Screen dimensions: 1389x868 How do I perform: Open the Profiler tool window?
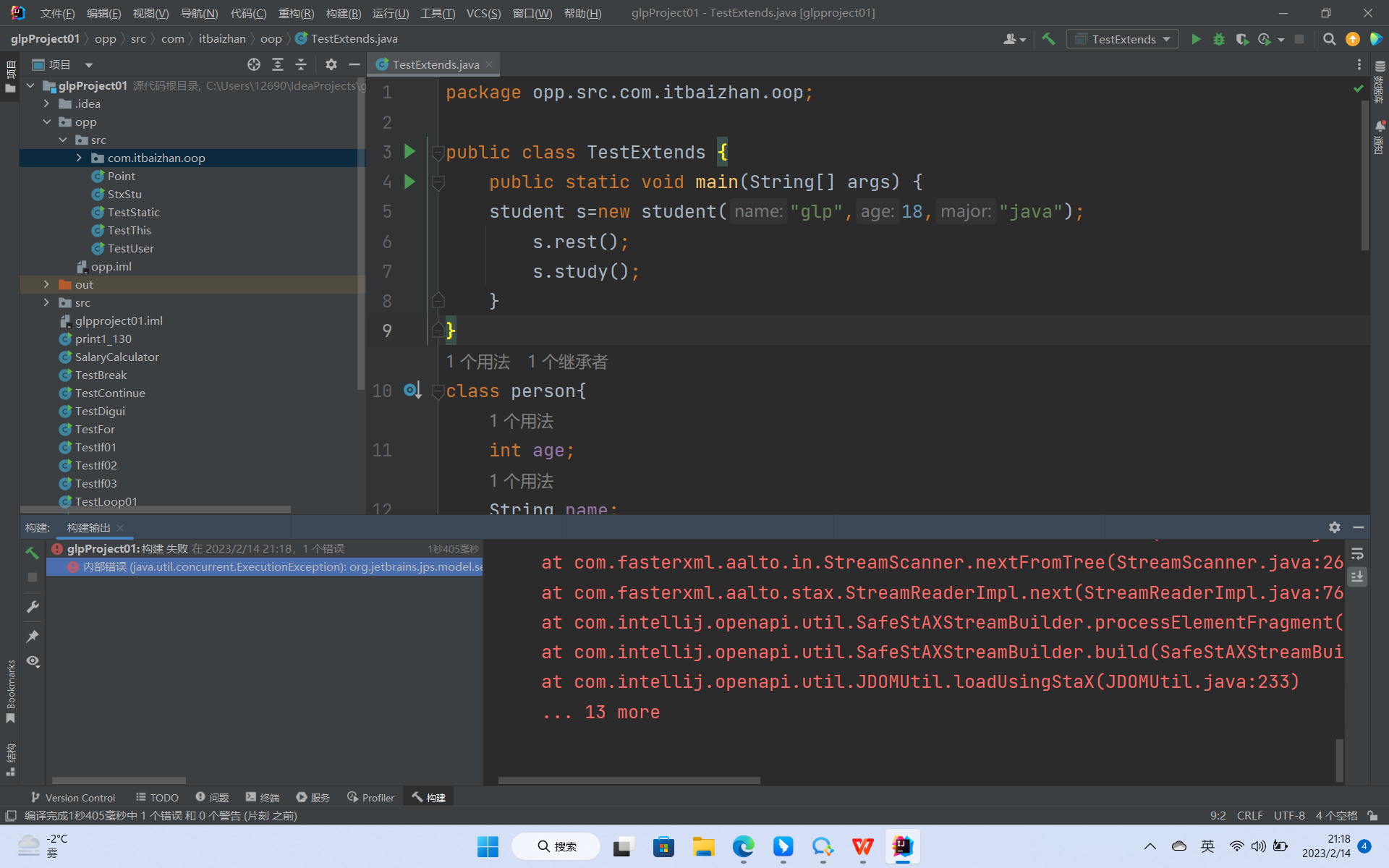click(370, 797)
